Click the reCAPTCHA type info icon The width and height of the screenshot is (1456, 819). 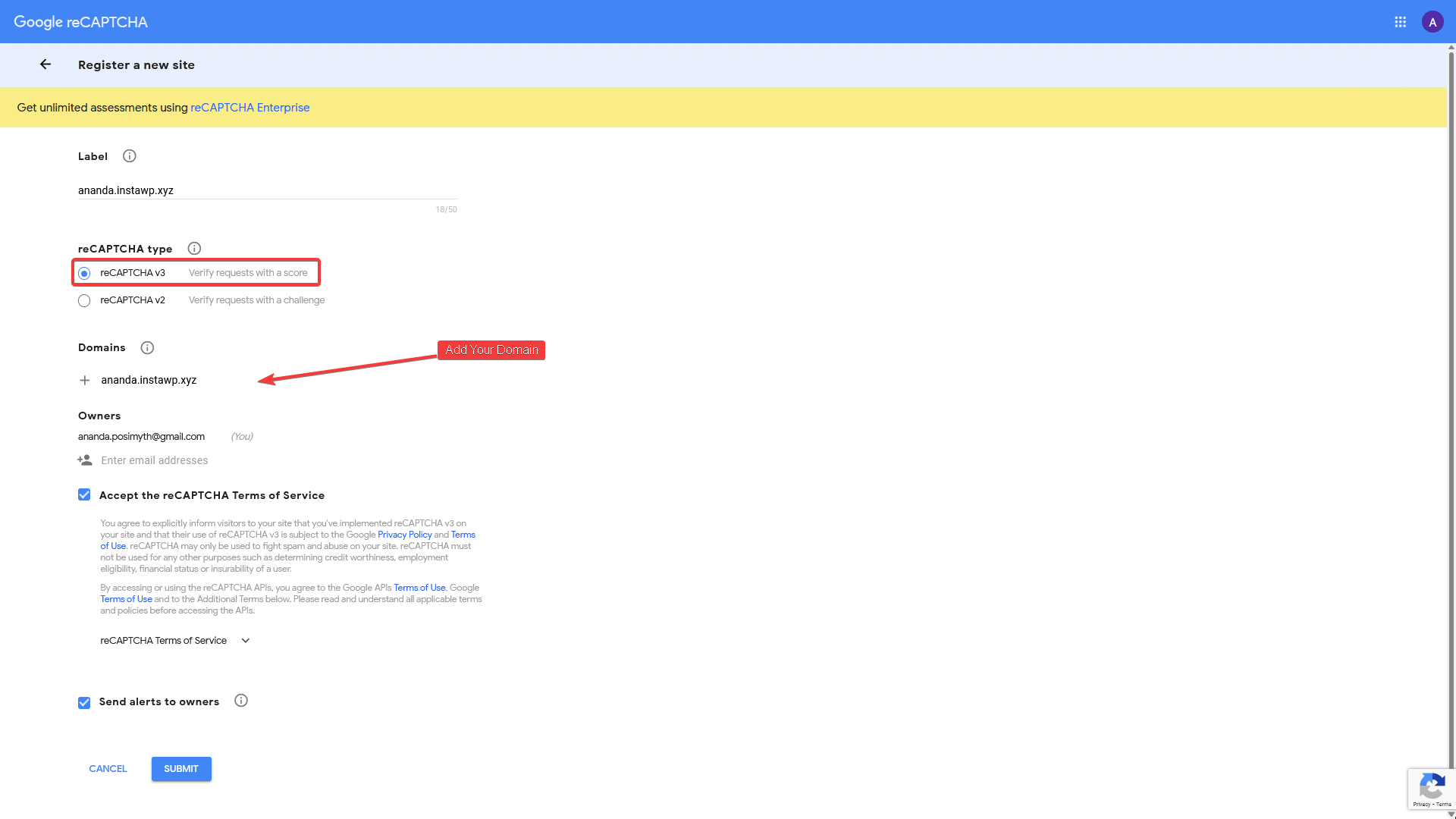(195, 248)
